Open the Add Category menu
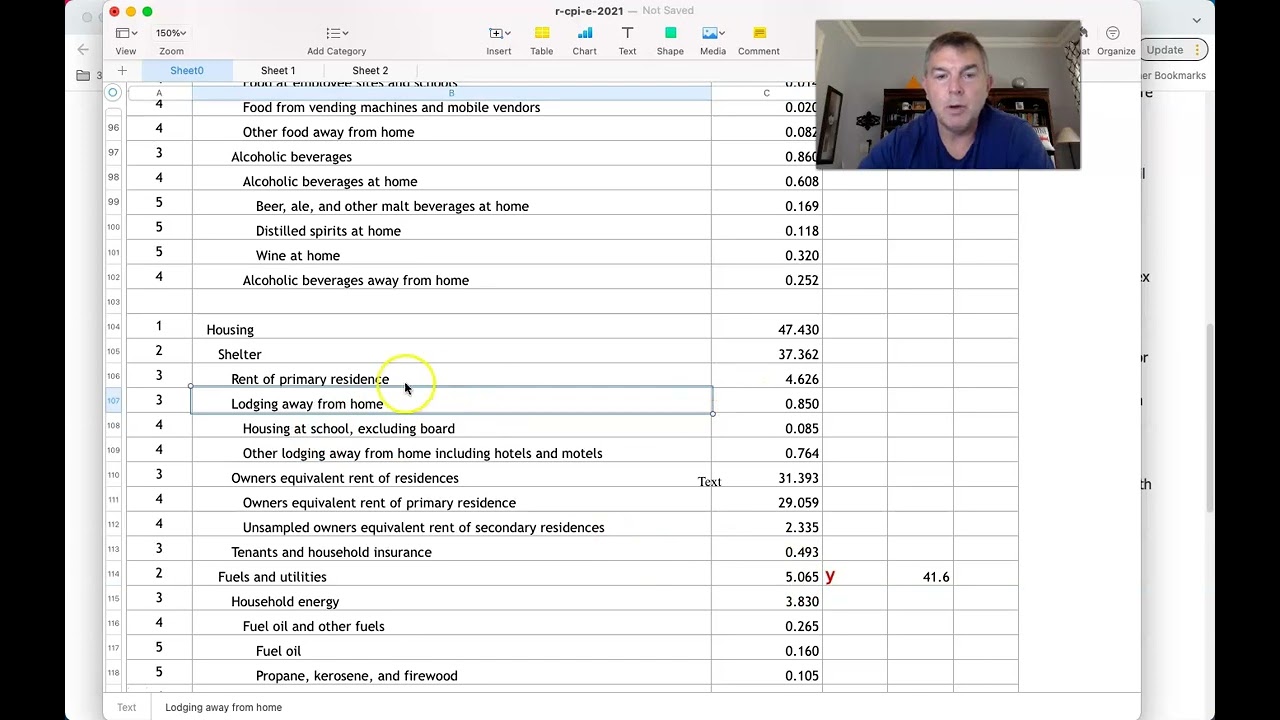Image resolution: width=1280 pixels, height=720 pixels. [336, 40]
